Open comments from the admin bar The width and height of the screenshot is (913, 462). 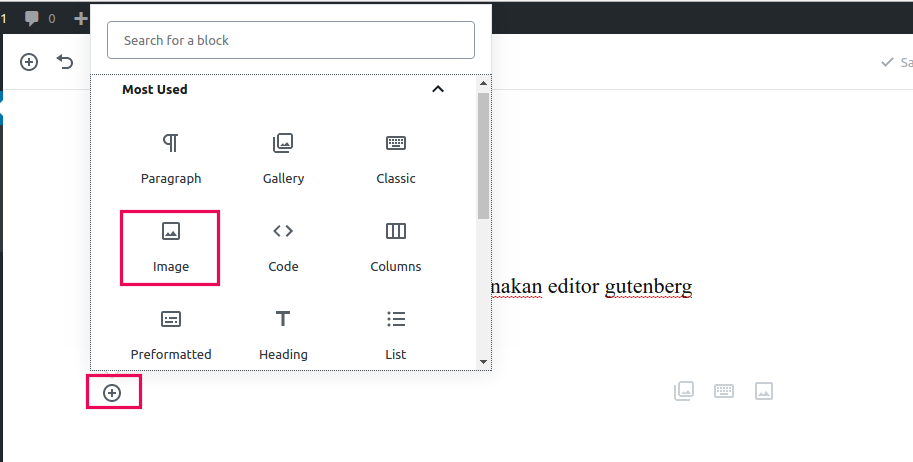[x=40, y=18]
